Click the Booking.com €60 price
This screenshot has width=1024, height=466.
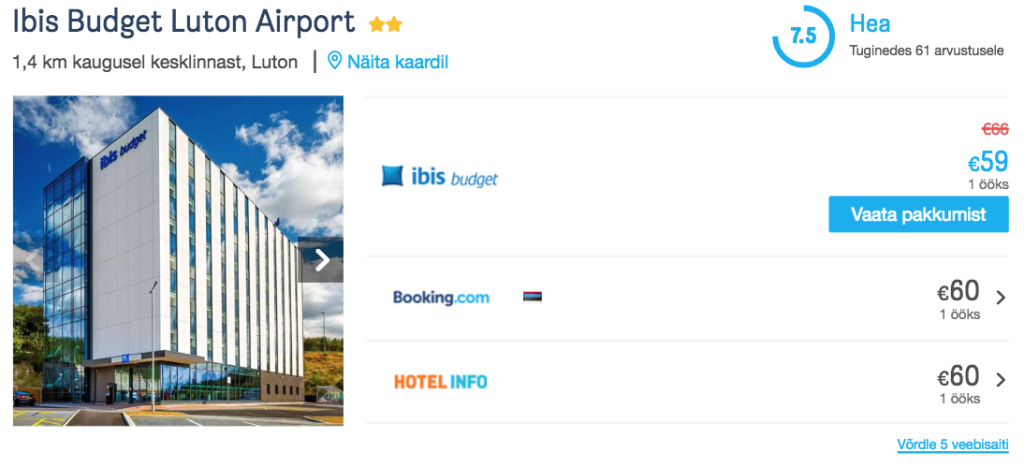tap(958, 291)
